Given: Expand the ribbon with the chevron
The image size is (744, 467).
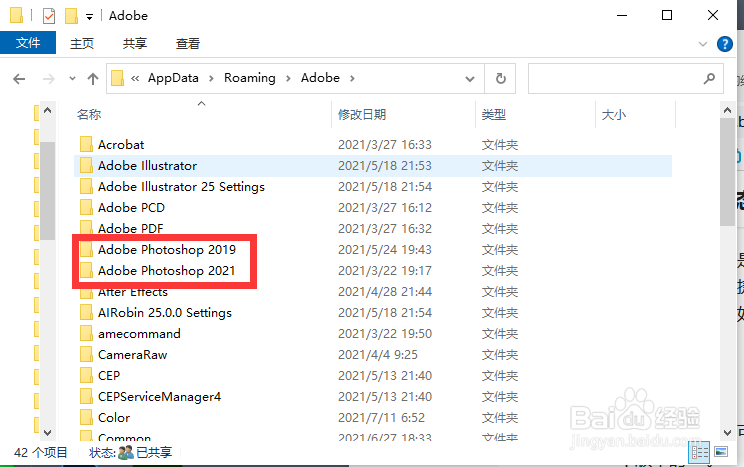Looking at the screenshot, I should pyautogui.click(x=703, y=44).
